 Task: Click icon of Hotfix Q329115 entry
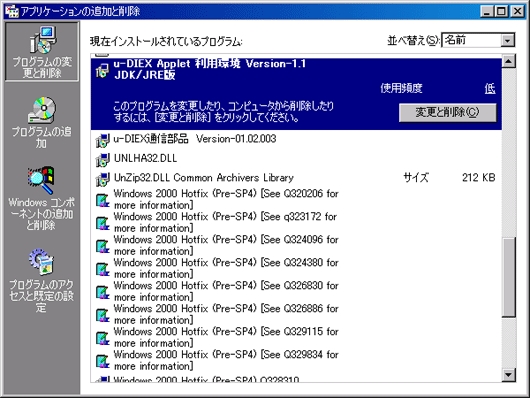point(103,338)
